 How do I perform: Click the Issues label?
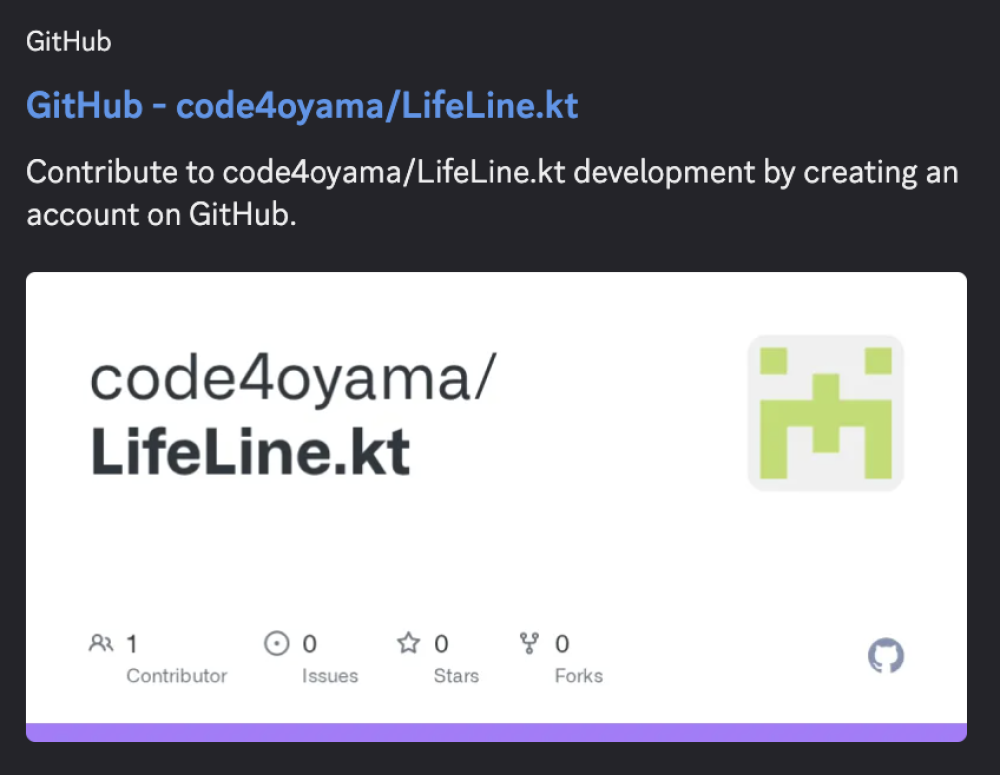[330, 676]
